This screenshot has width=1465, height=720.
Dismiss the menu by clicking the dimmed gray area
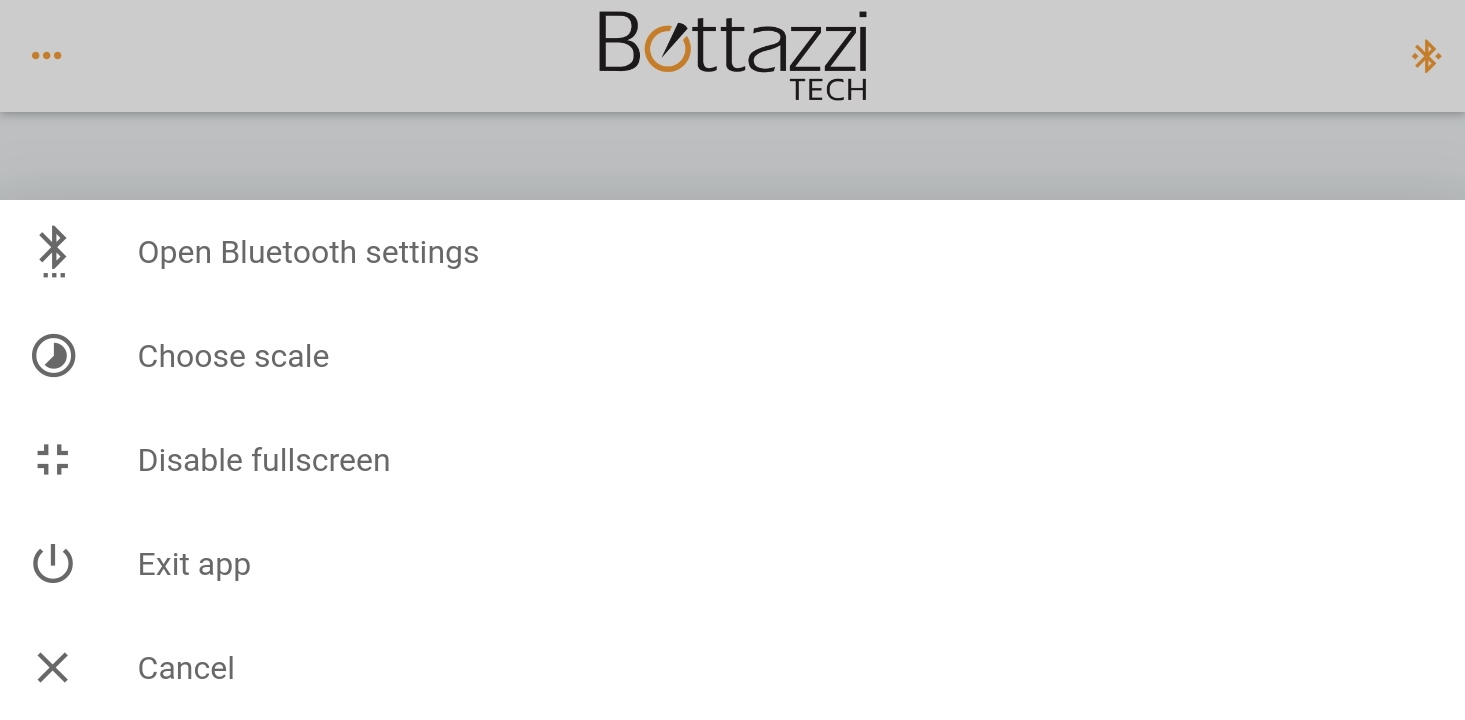(x=732, y=157)
